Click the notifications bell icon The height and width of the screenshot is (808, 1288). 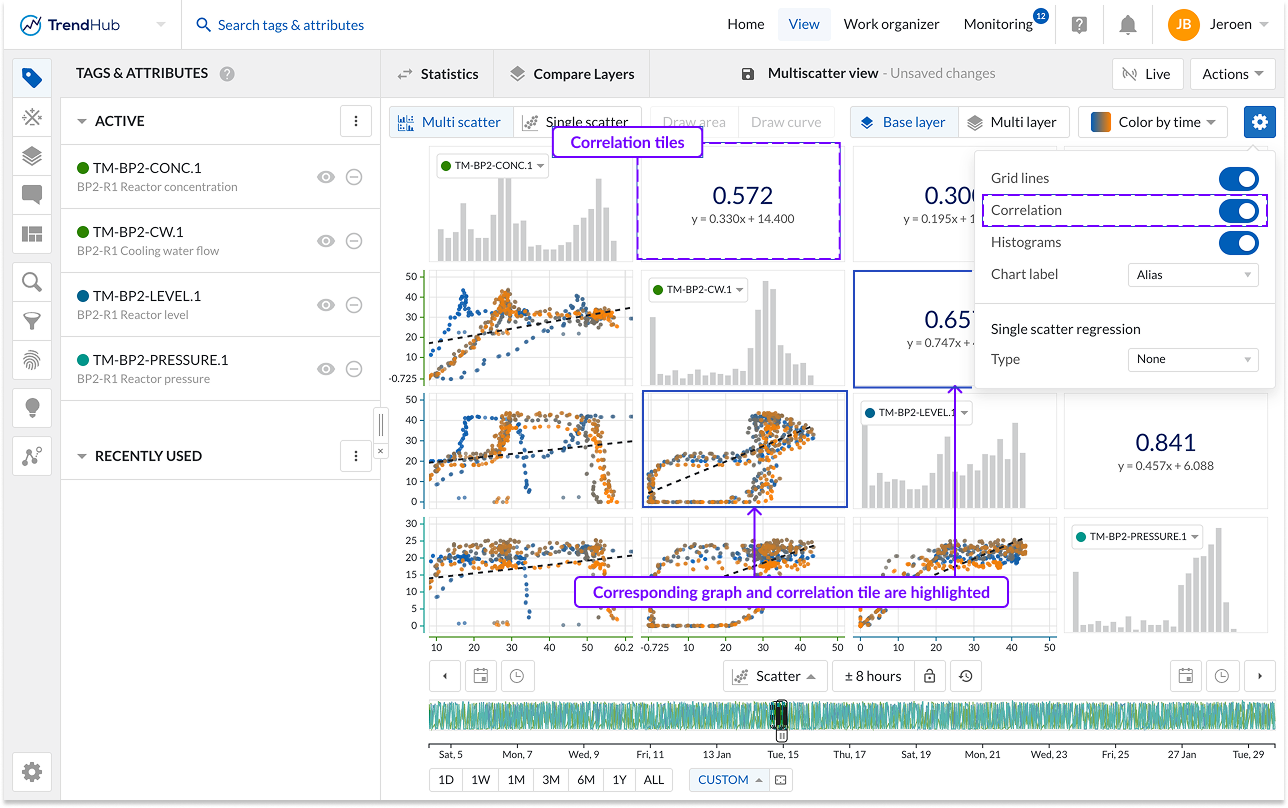pos(1128,25)
